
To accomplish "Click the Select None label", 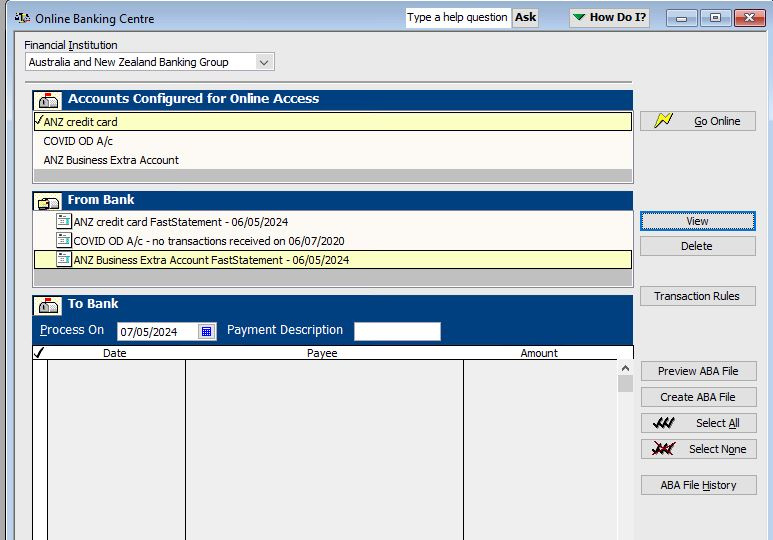I will [718, 449].
